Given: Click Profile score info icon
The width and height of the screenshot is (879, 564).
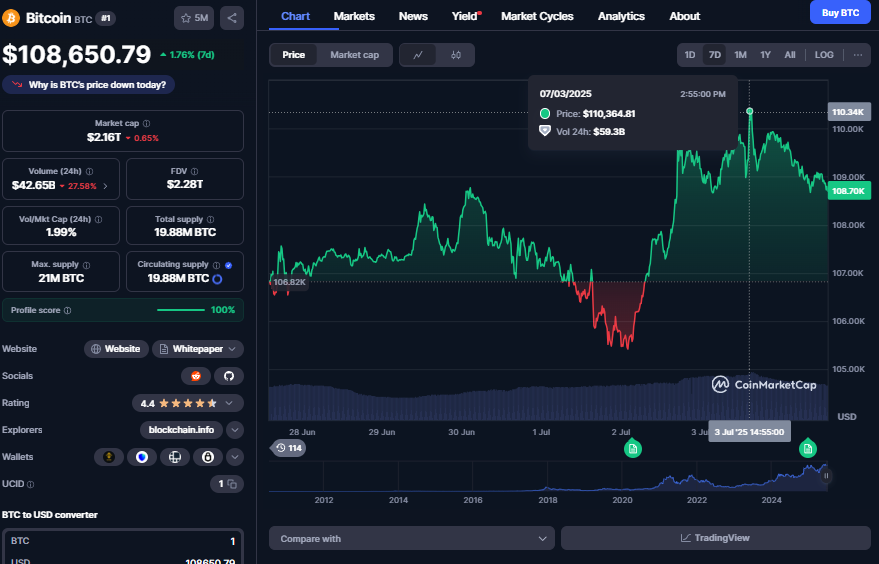Looking at the screenshot, I should 67,311.
